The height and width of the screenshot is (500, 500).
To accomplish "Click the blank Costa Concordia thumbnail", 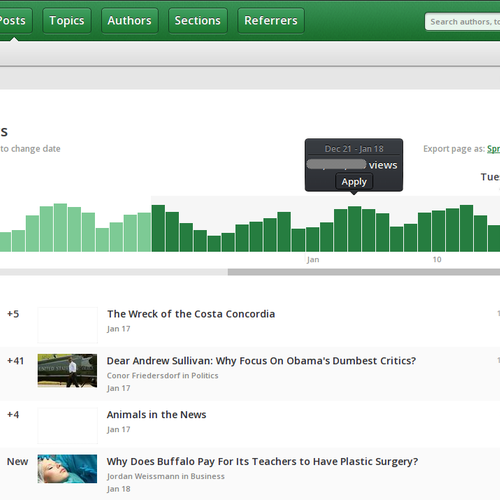I will click(x=67, y=325).
